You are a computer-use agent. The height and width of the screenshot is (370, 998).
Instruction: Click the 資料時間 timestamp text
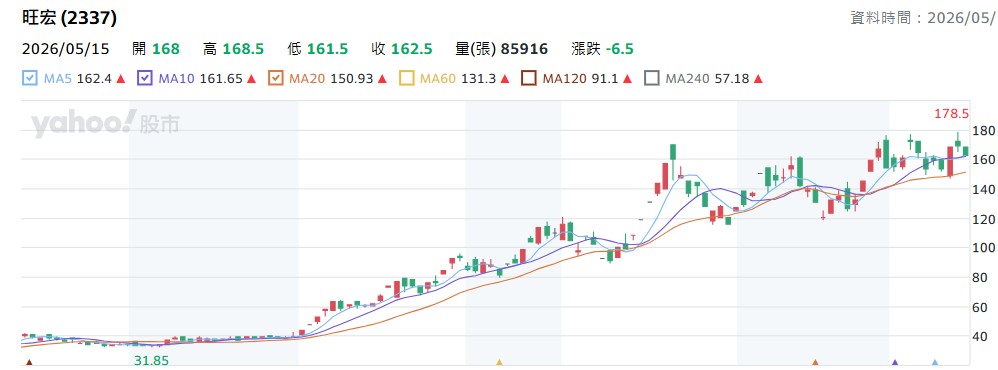pyautogui.click(x=924, y=18)
